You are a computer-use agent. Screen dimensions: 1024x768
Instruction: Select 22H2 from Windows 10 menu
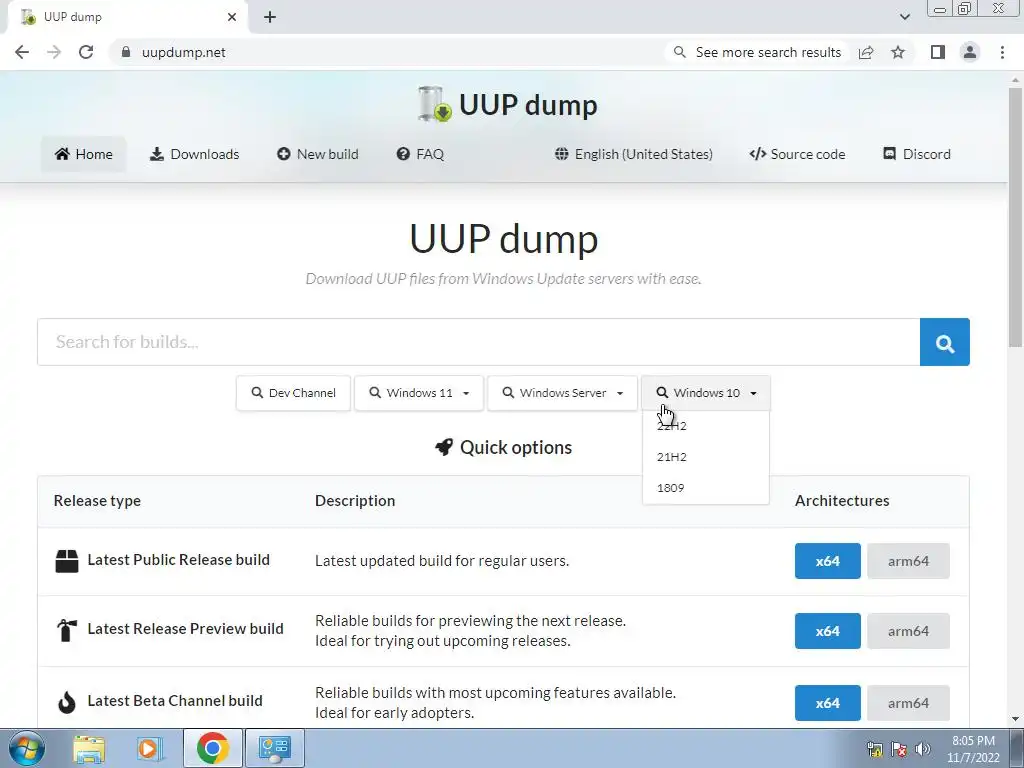[705, 426]
